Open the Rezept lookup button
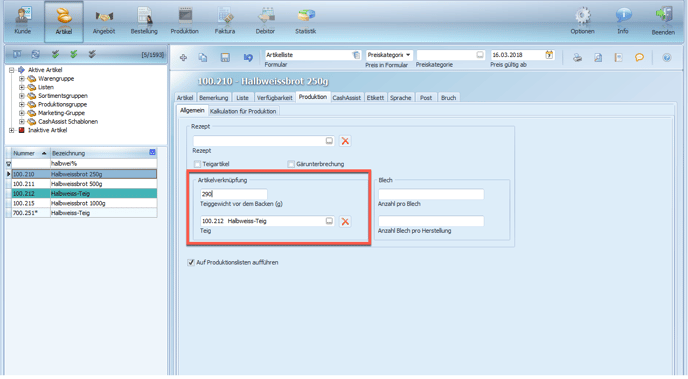The width and height of the screenshot is (688, 379). pyautogui.click(x=329, y=140)
